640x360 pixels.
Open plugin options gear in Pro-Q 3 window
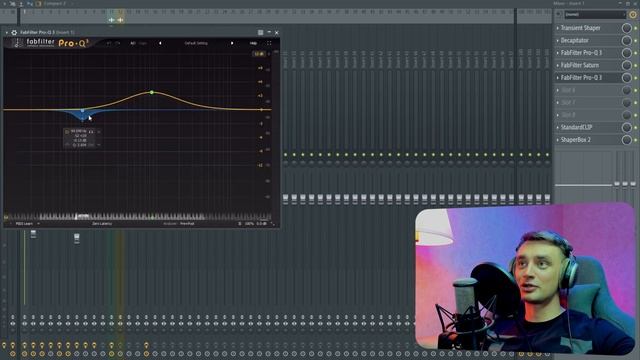14,32
